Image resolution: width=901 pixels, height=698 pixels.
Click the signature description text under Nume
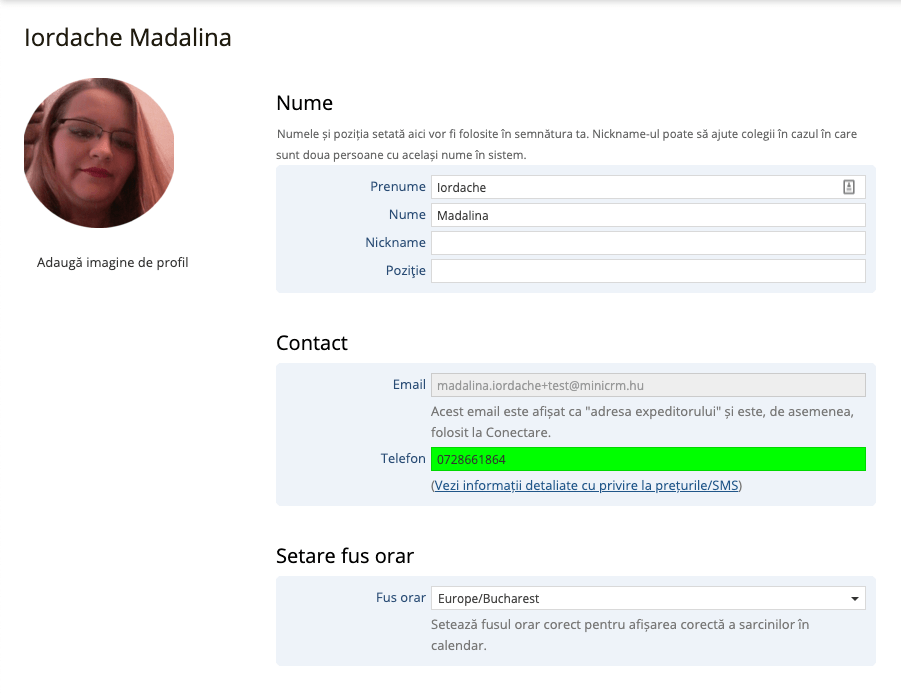coord(567,144)
